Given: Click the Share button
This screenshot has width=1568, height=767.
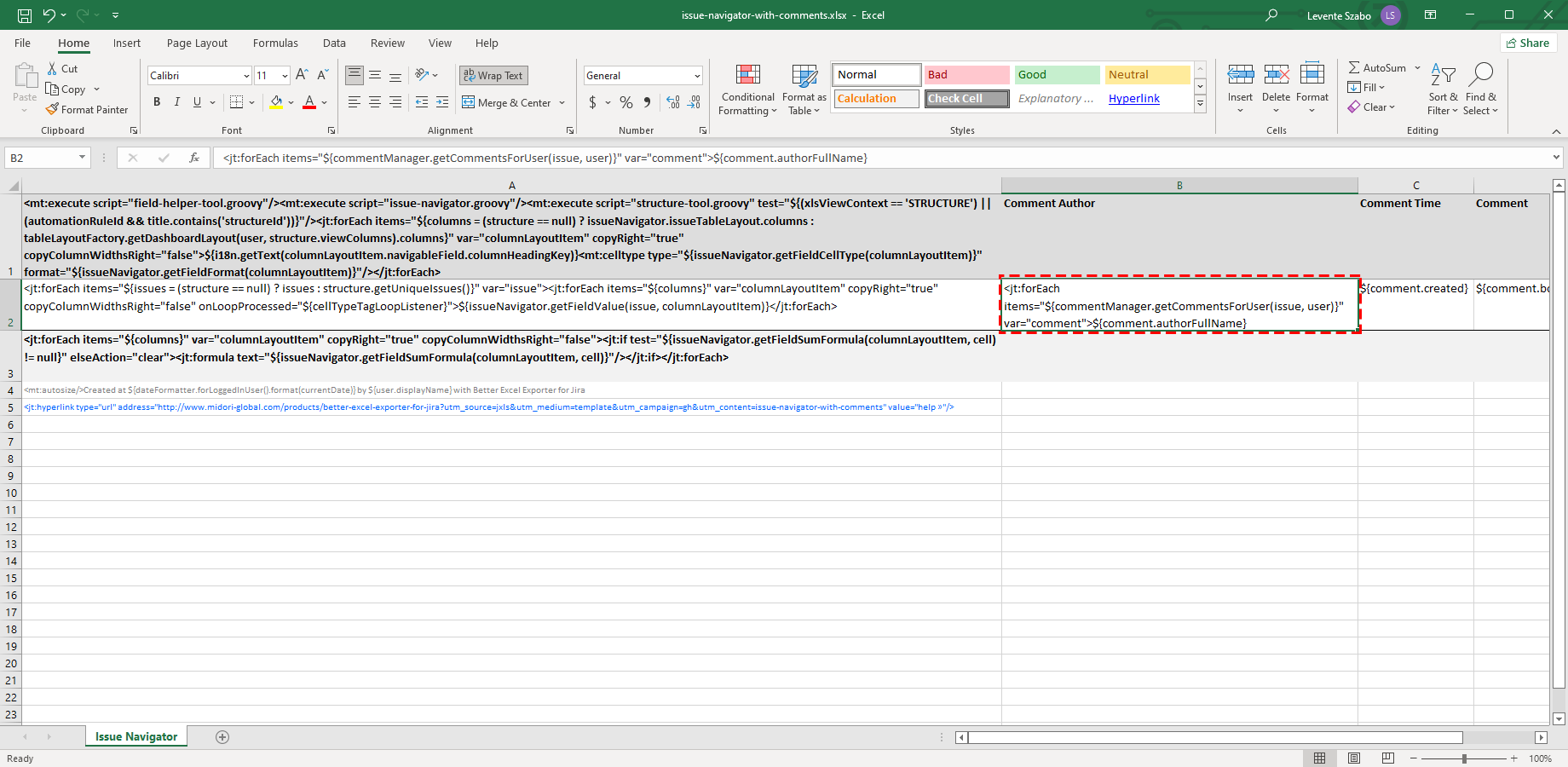Looking at the screenshot, I should (x=1528, y=43).
